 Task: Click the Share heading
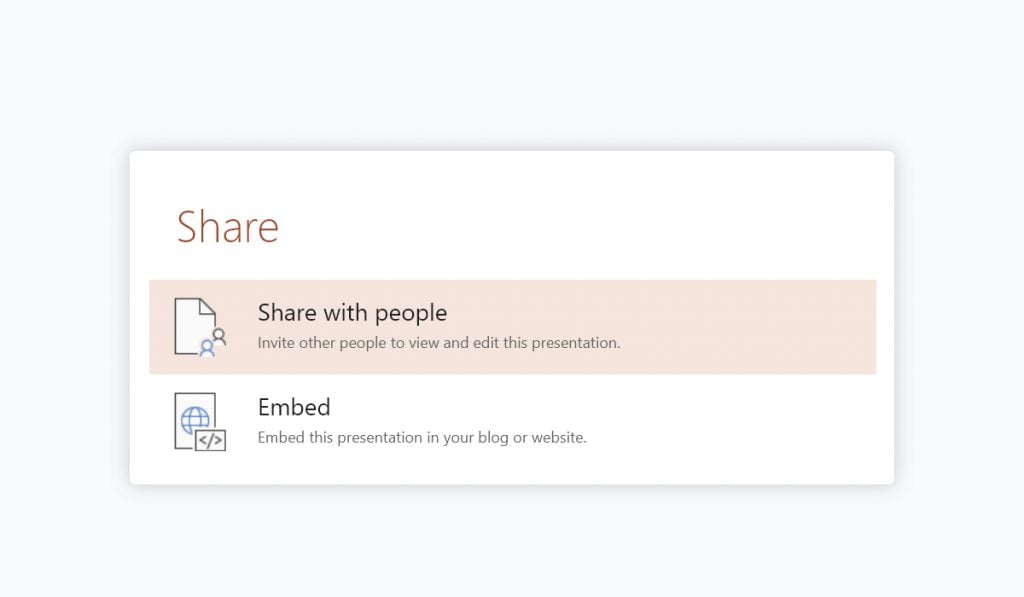coord(228,226)
